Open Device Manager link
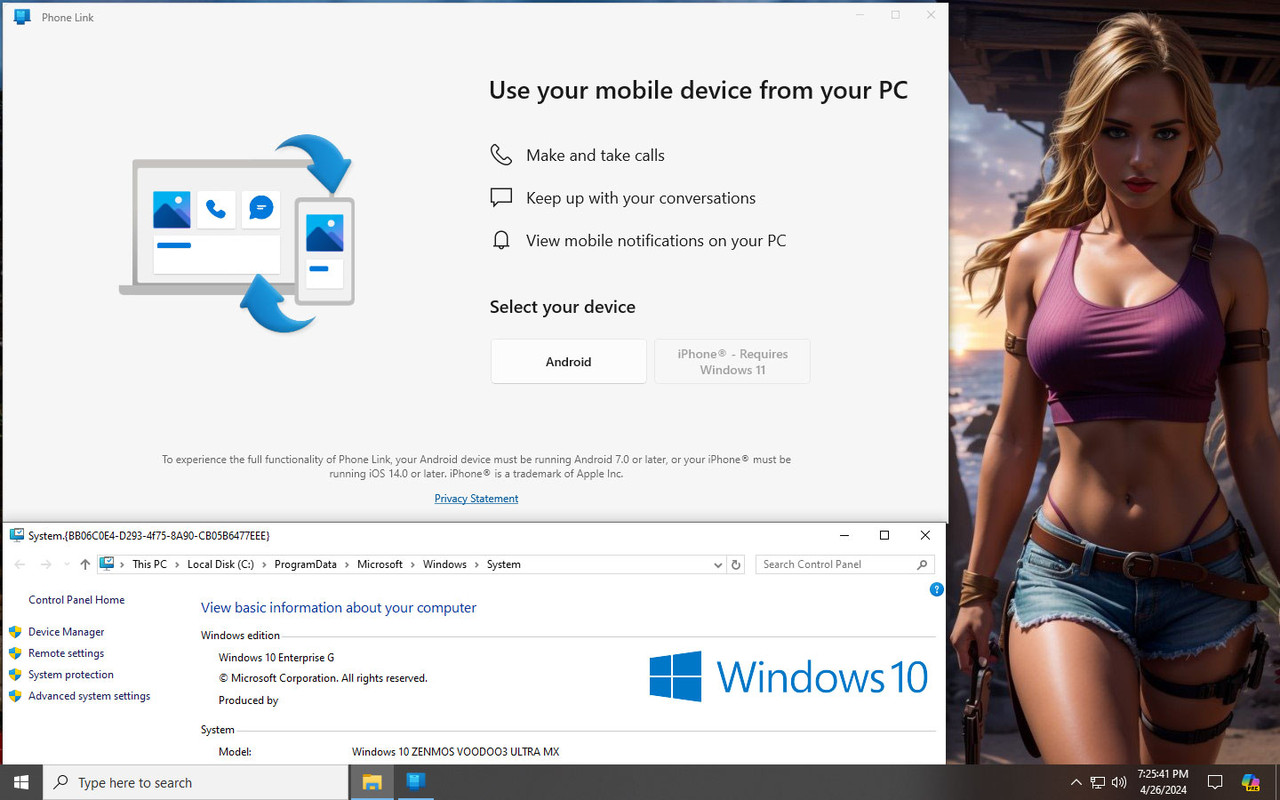The height and width of the screenshot is (800, 1280). pyautogui.click(x=66, y=632)
